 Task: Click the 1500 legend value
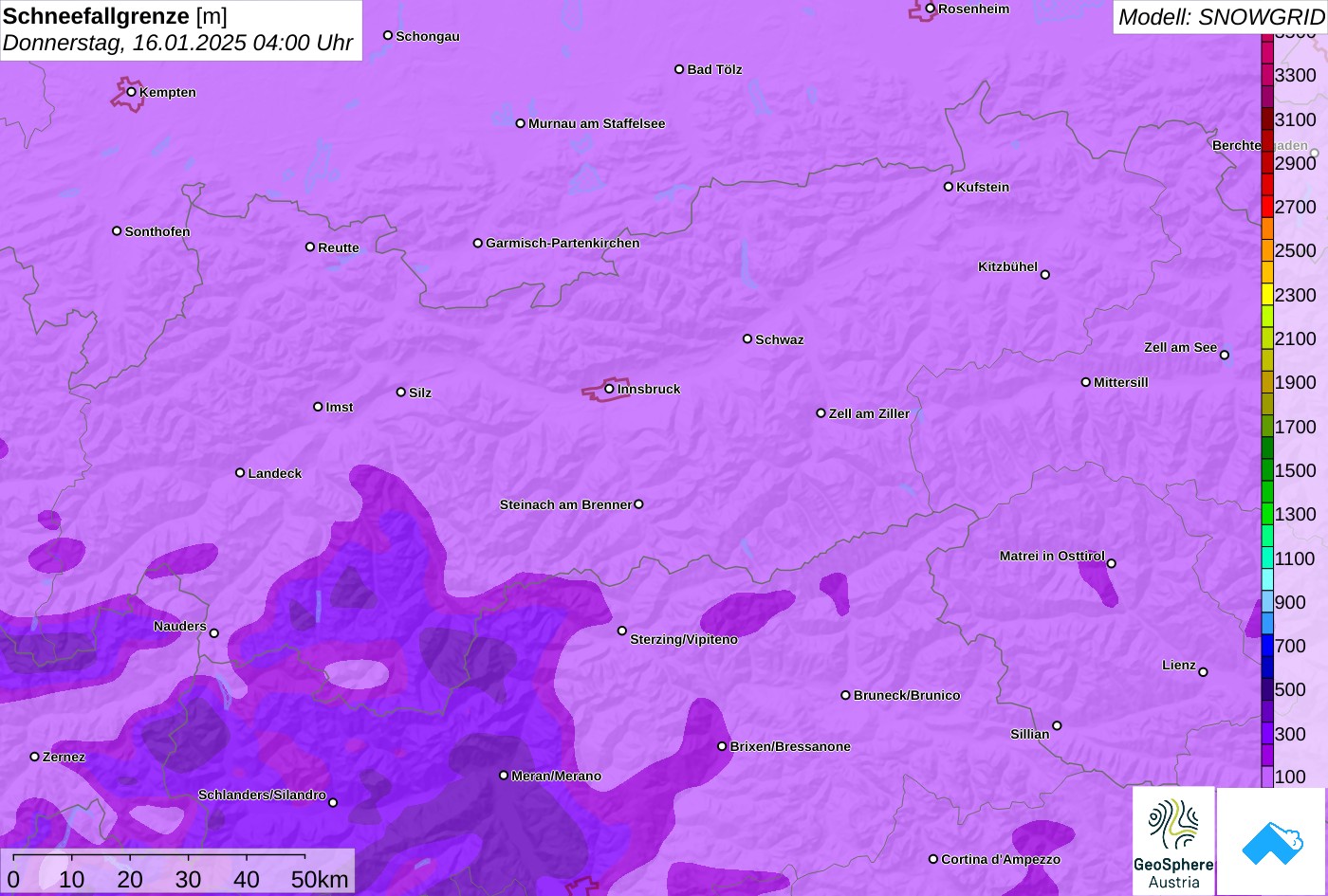pyautogui.click(x=1295, y=470)
